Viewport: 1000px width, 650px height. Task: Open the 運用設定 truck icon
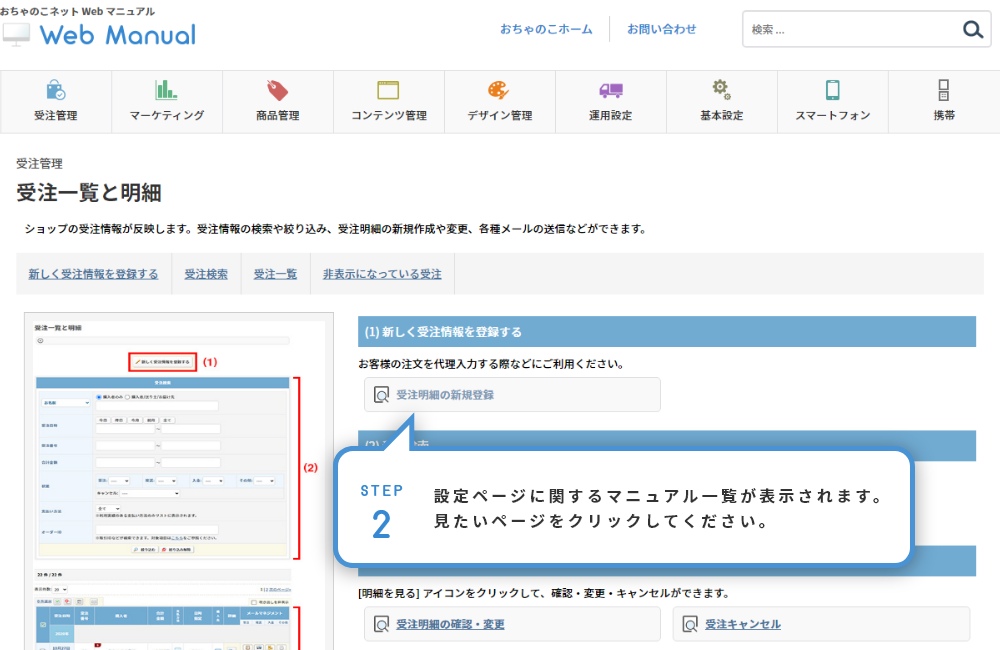tap(610, 90)
